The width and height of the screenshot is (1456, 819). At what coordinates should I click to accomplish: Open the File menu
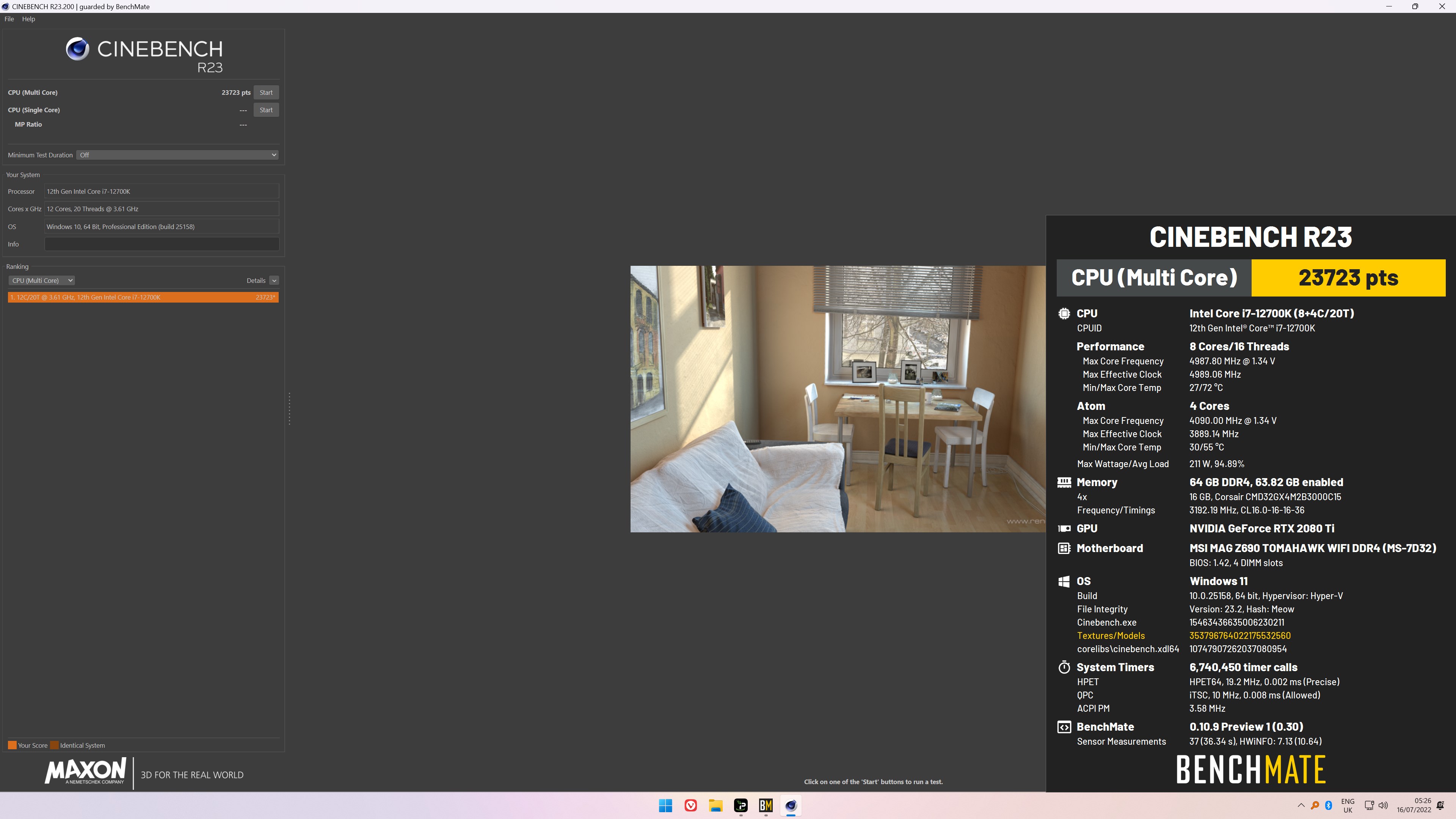click(9, 19)
